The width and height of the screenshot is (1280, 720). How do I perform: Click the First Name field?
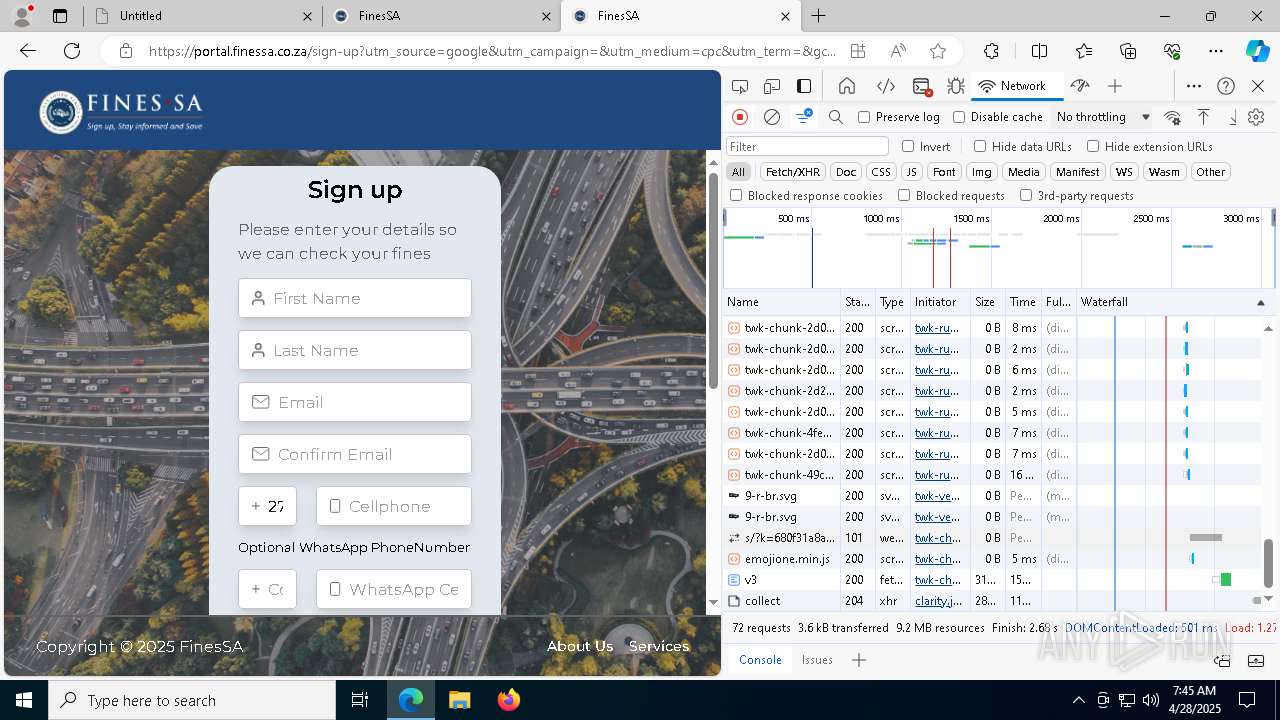point(355,298)
